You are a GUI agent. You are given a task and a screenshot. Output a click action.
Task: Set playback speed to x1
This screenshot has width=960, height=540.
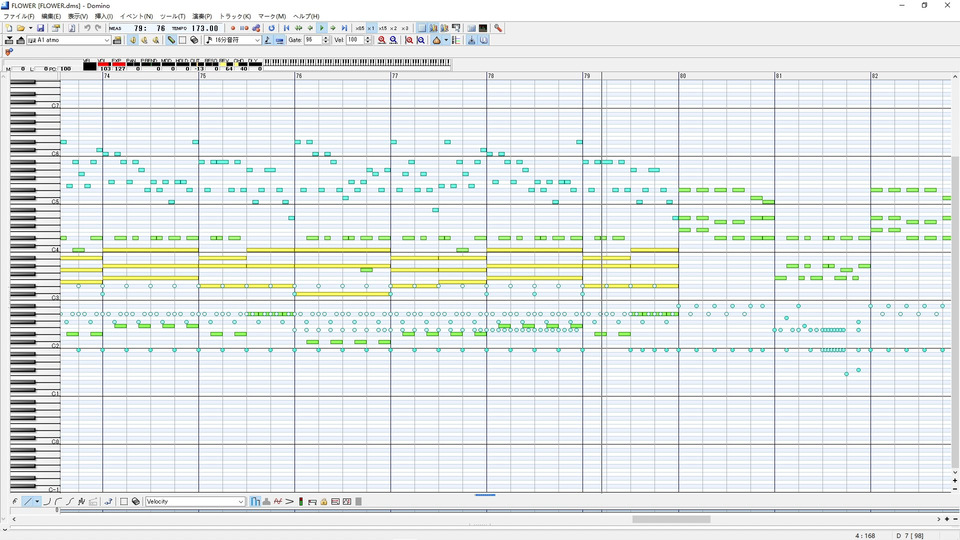(371, 28)
